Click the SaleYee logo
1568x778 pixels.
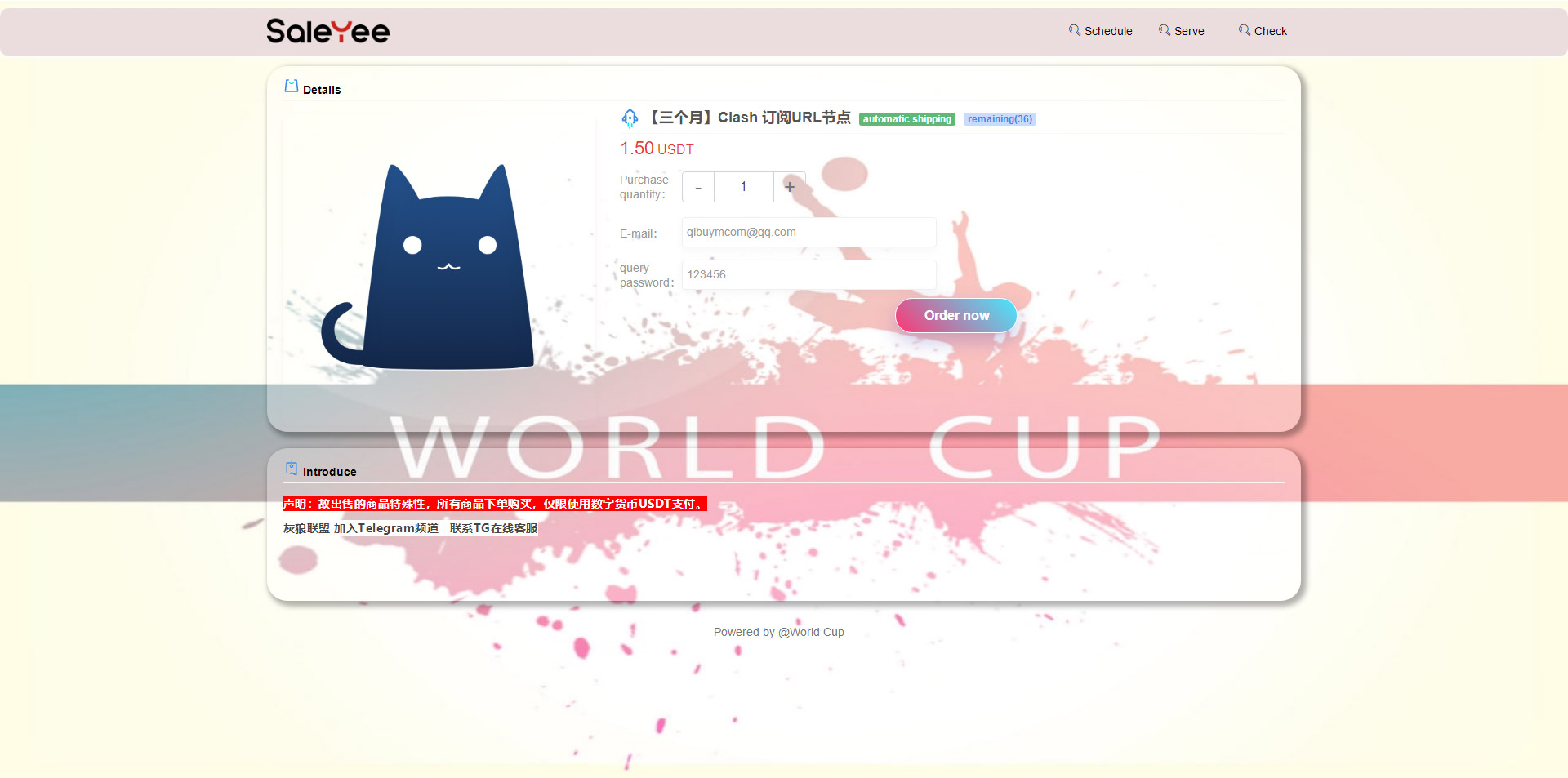click(x=327, y=31)
